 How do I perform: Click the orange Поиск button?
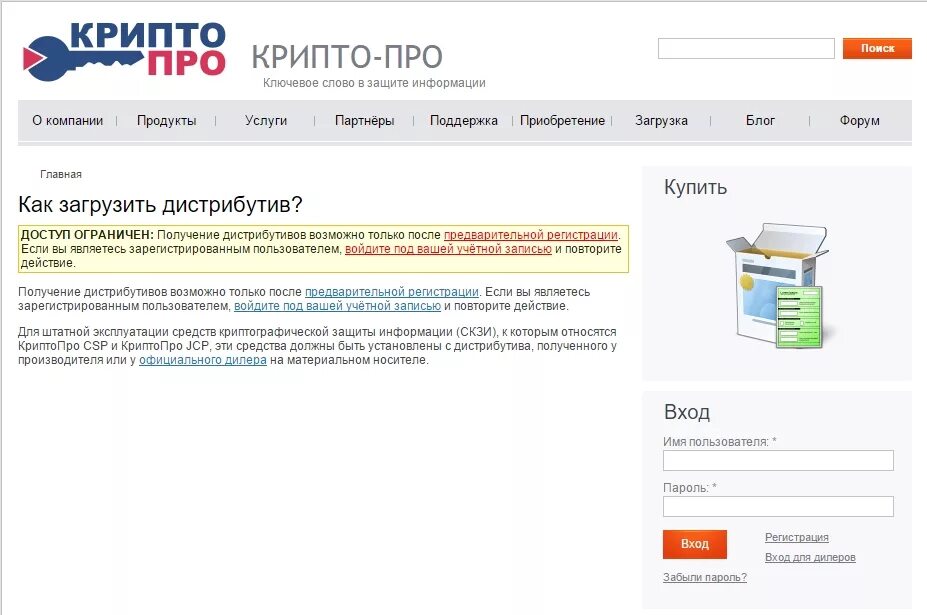click(877, 48)
